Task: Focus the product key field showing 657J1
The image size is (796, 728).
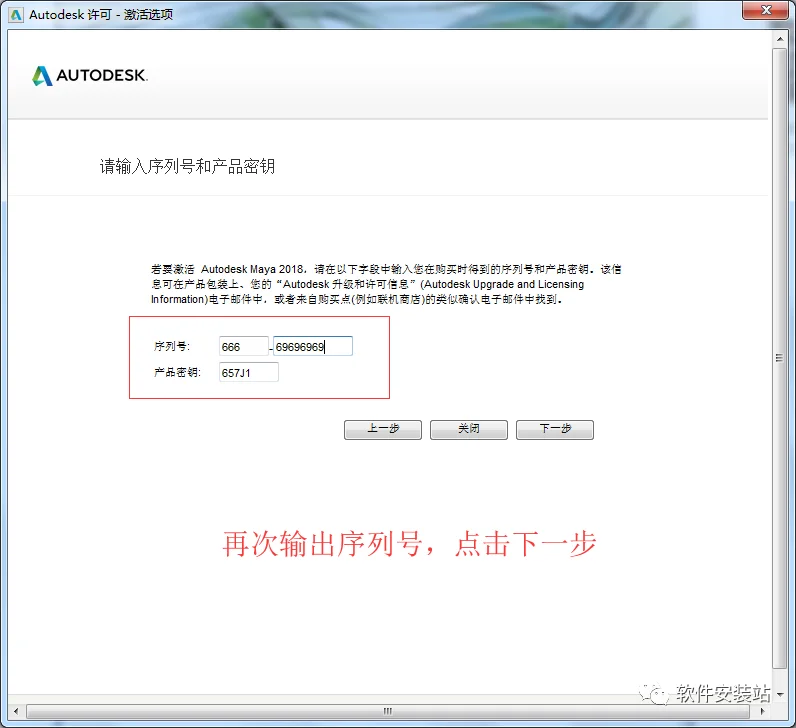Action: pyautogui.click(x=248, y=372)
